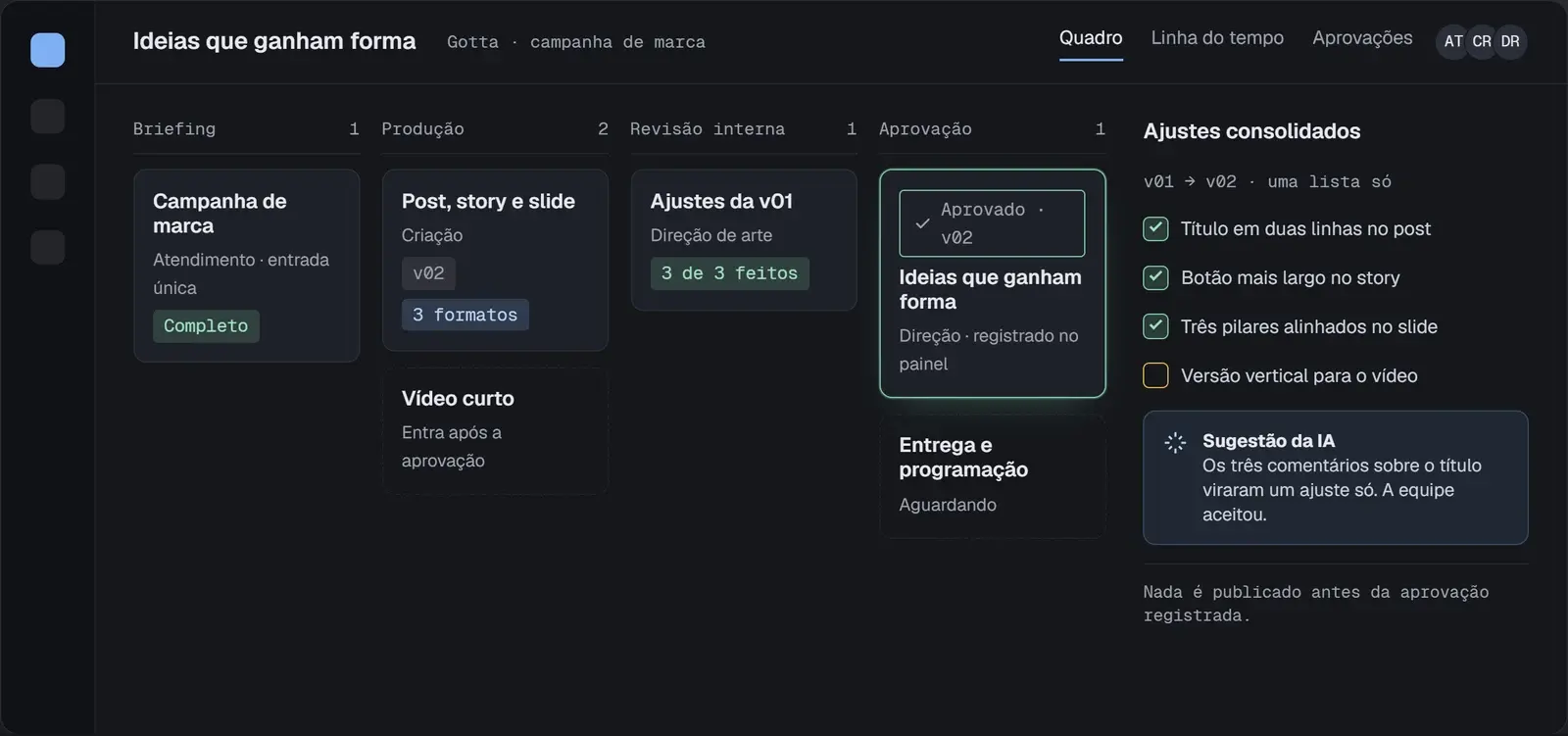
Task: Click the "v01 → v02 · uma lista só" subtitle
Action: pyautogui.click(x=1267, y=182)
